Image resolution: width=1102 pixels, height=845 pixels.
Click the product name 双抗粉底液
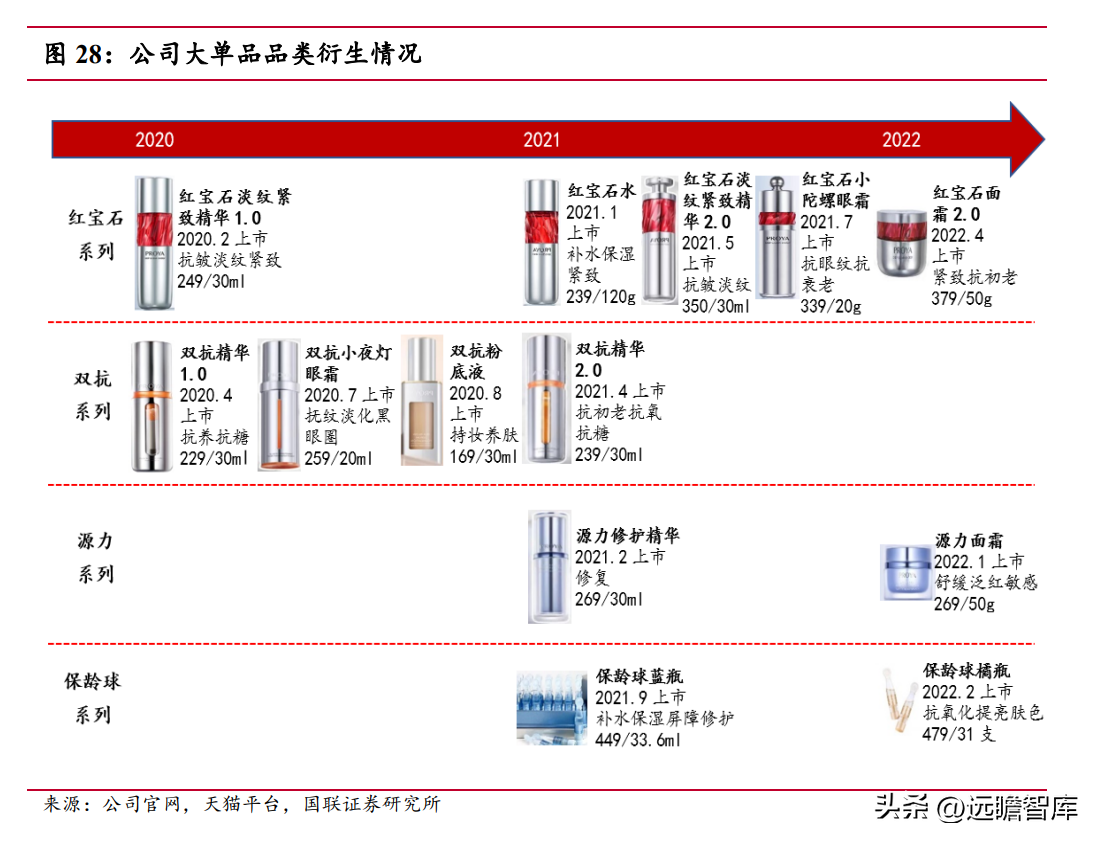click(476, 361)
